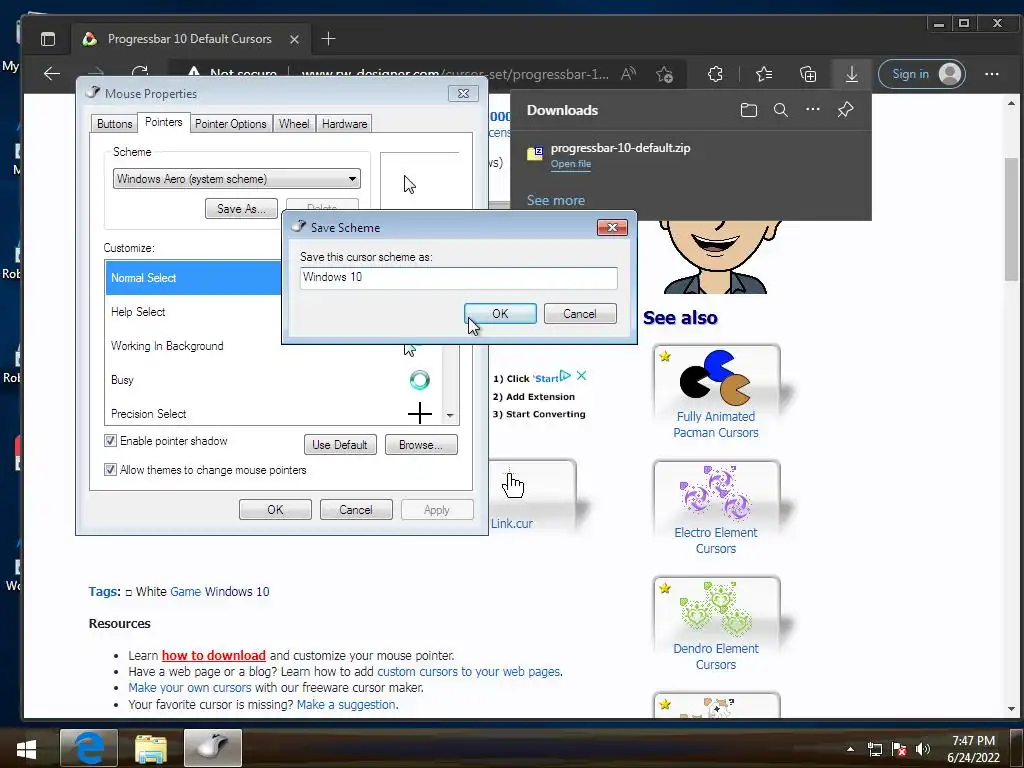This screenshot has height=768, width=1024.
Task: Select Help Select cursor row
Action: coord(193,312)
